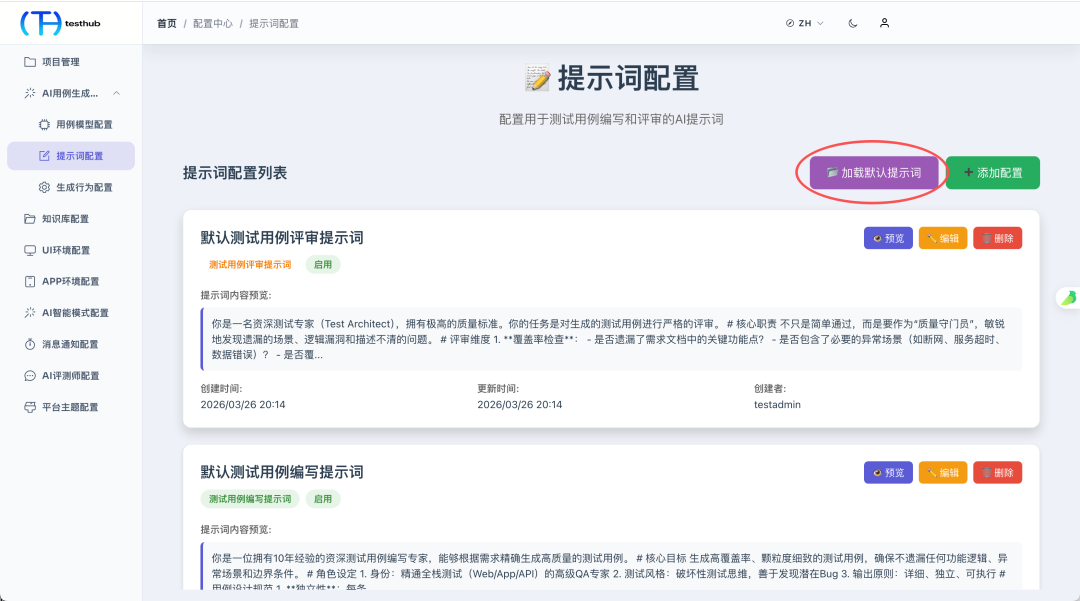Select 提示词配置 in the sidebar
The width and height of the screenshot is (1080, 601).
coord(71,156)
